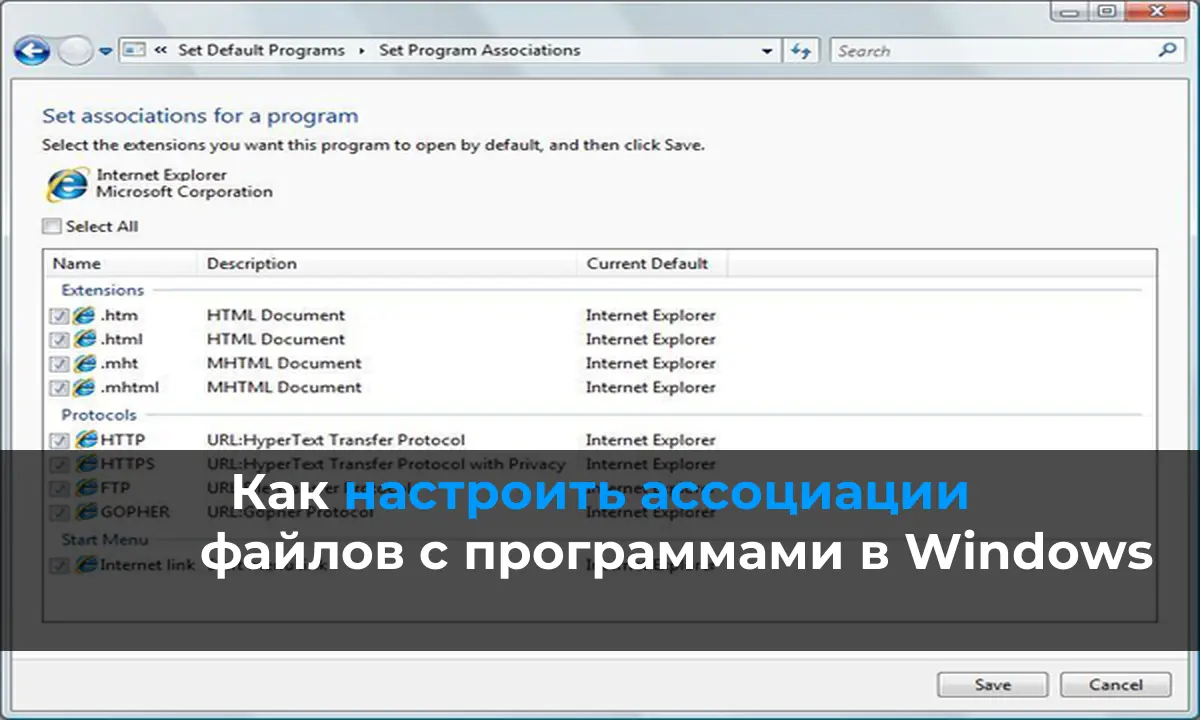
Task: Click the IE icon beside .mhtml
Action: pyautogui.click(x=85, y=387)
